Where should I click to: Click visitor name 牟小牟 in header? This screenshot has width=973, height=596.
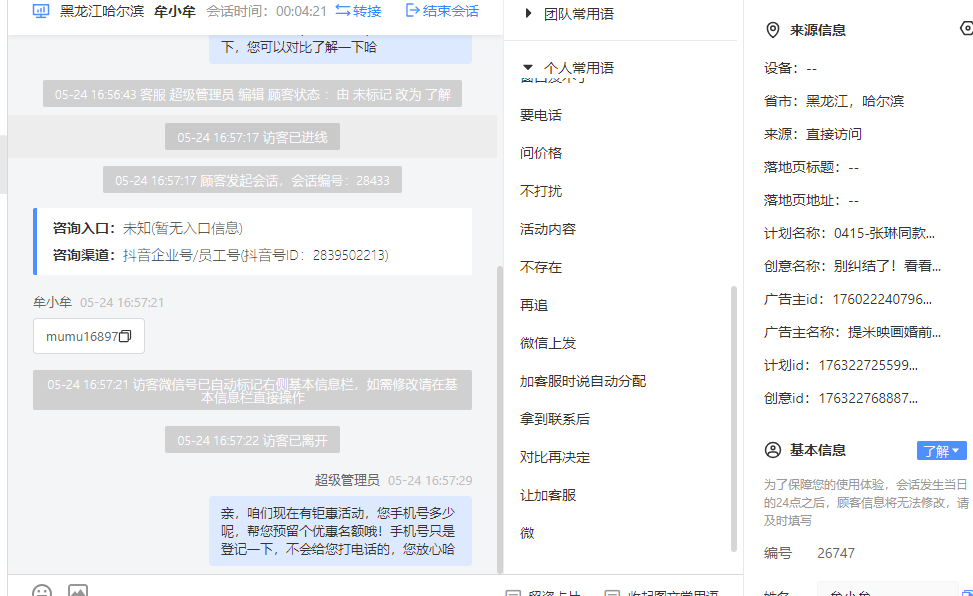click(174, 11)
